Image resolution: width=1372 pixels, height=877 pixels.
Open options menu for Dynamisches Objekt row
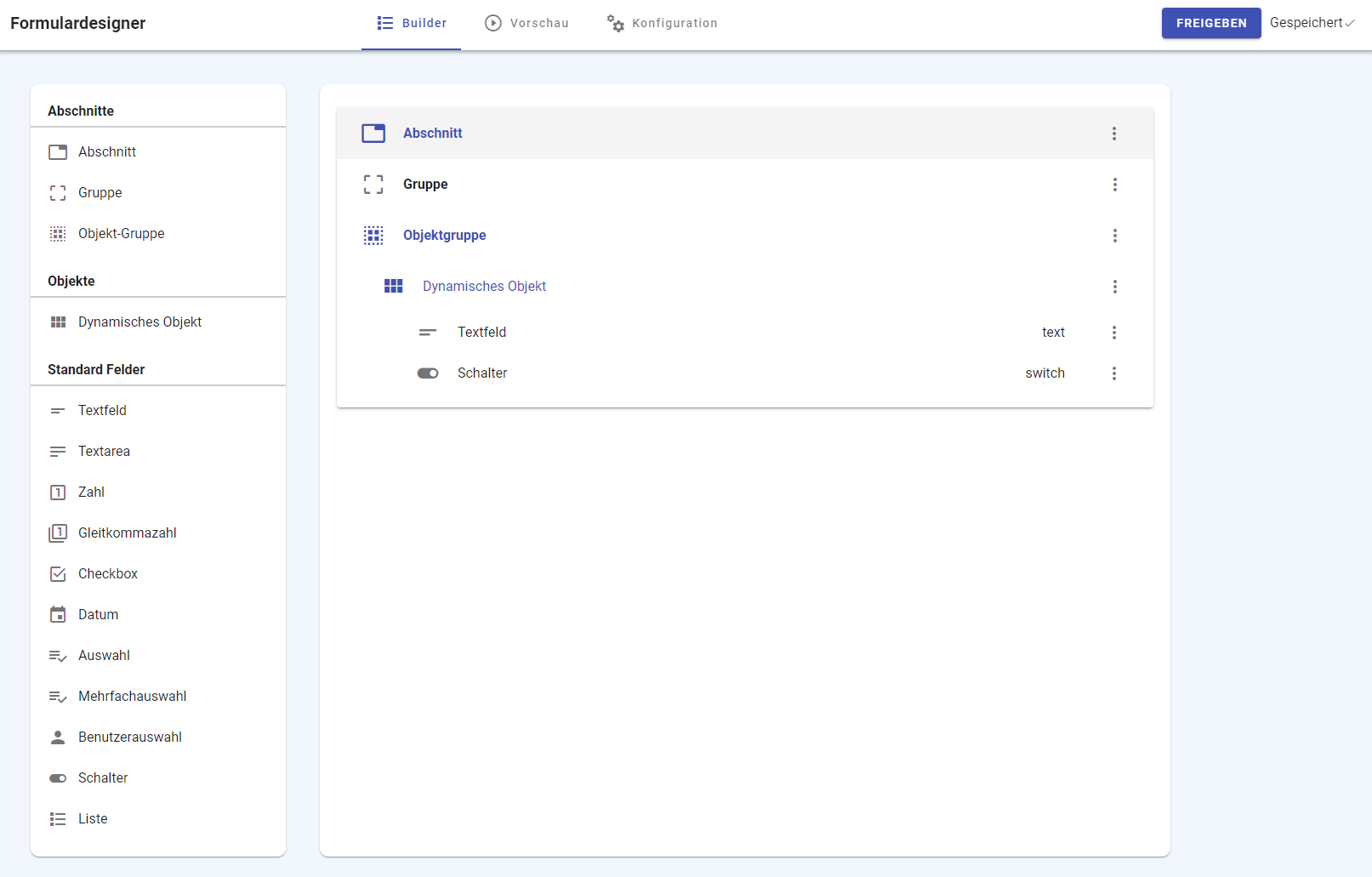pos(1115,287)
